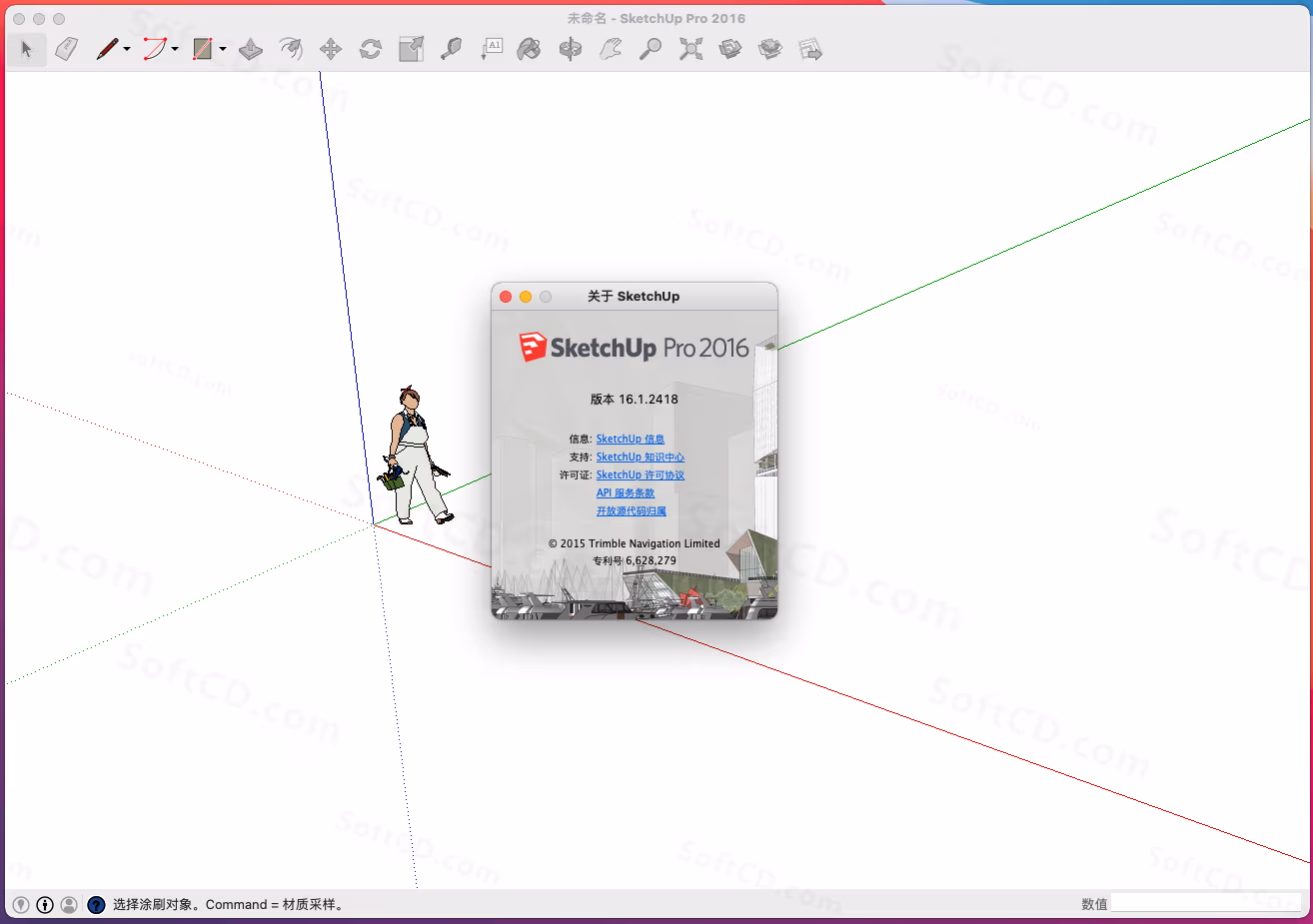Select the Zoom magnifier tool

point(651,49)
